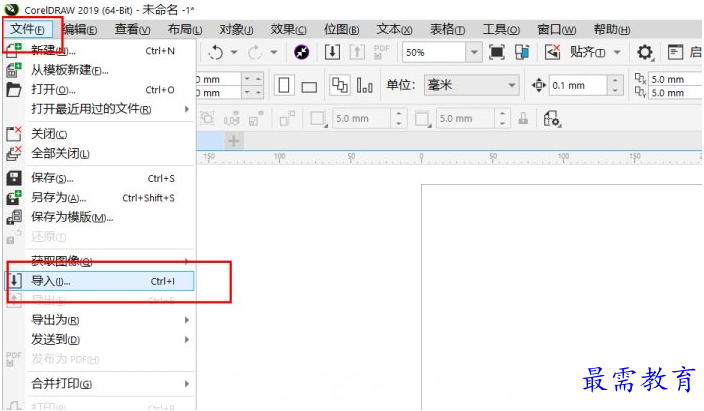Click the application launcher icon beside gear
The image size is (704, 411).
pos(675,53)
